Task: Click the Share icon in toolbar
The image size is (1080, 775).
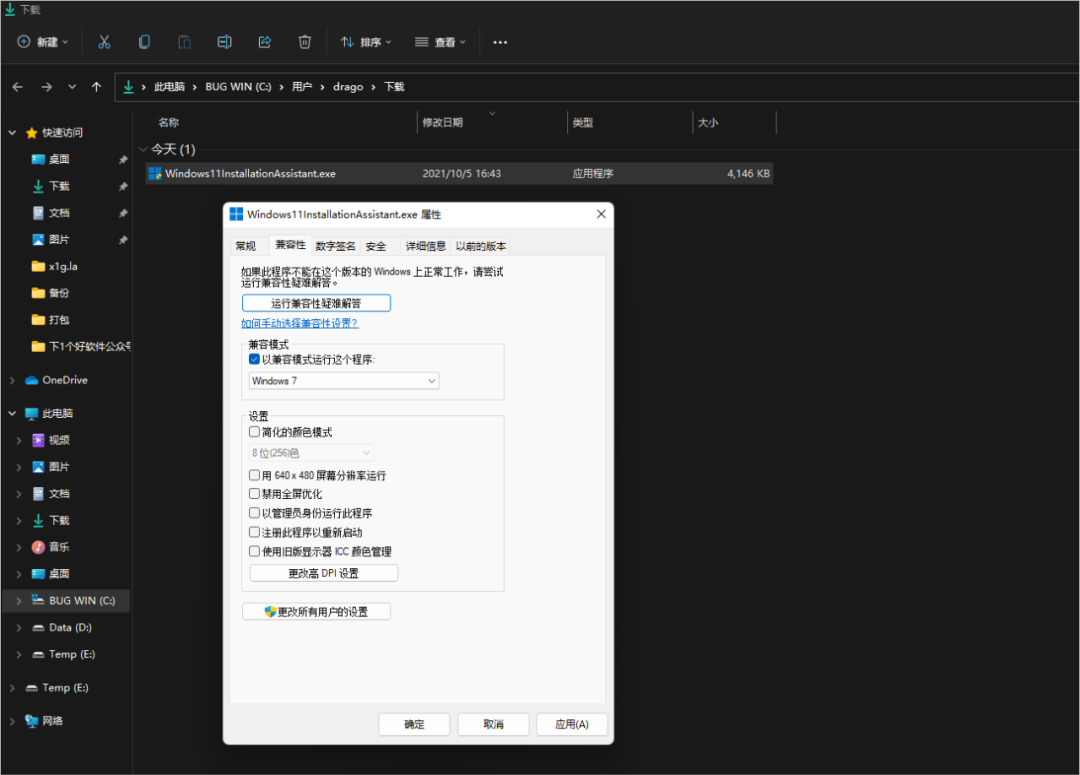Action: coord(265,42)
